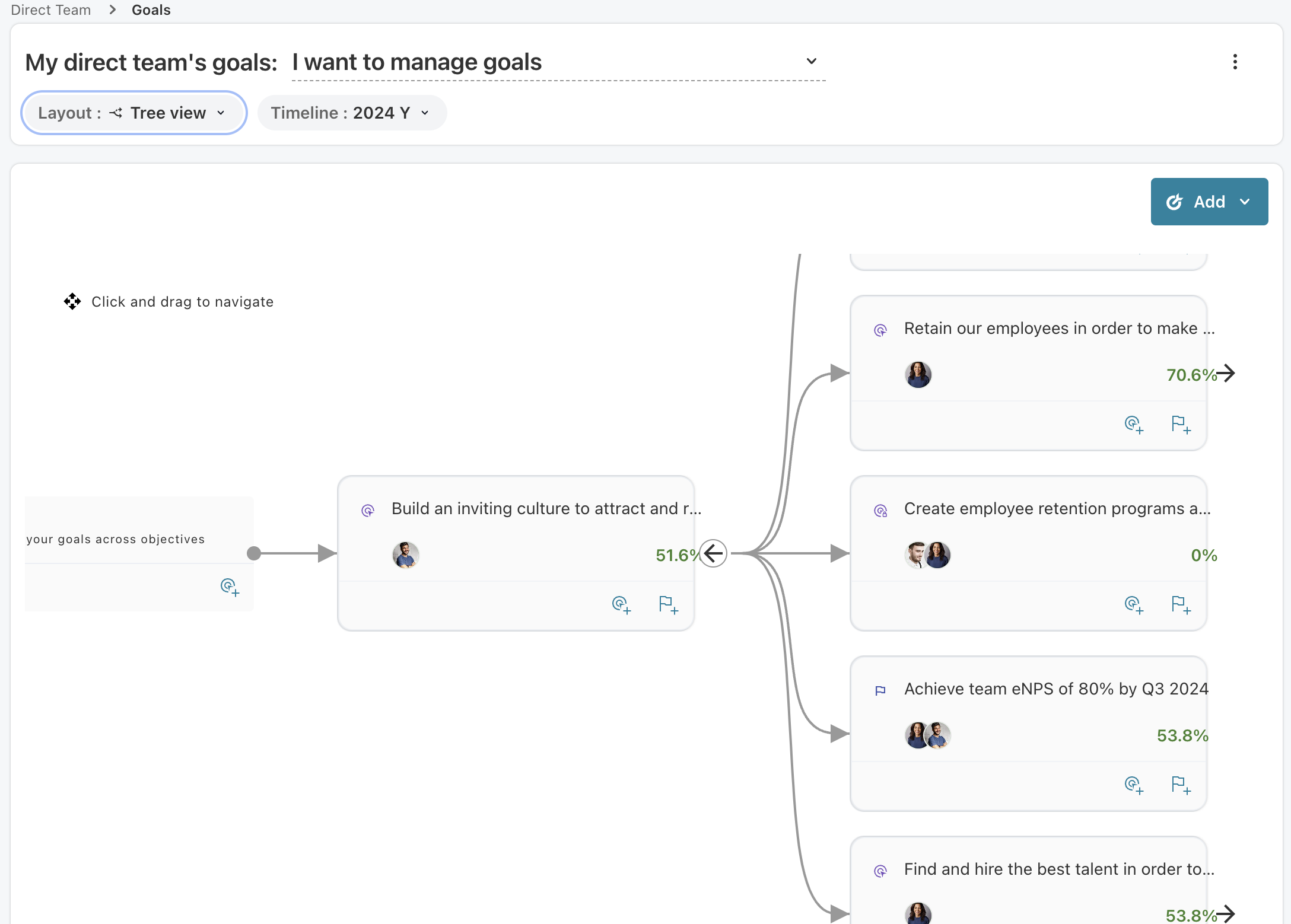This screenshot has width=1291, height=924.
Task: Open Create employee retention programs objective title
Action: (1057, 508)
